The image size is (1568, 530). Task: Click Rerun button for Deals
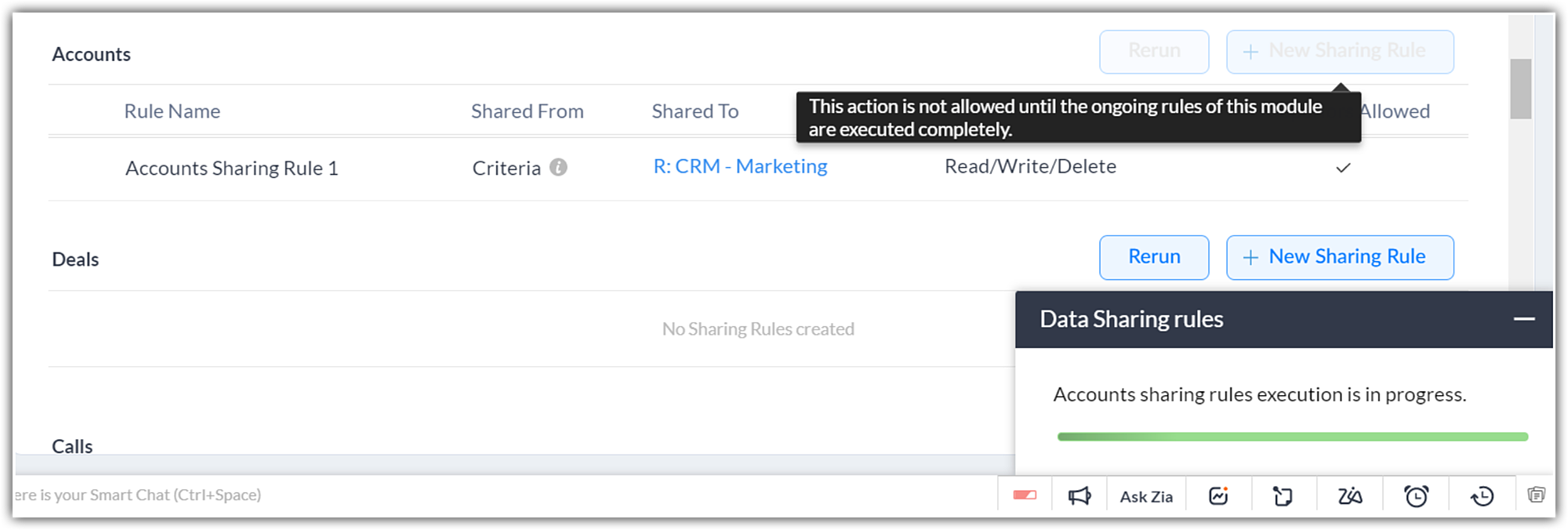pyautogui.click(x=1154, y=257)
